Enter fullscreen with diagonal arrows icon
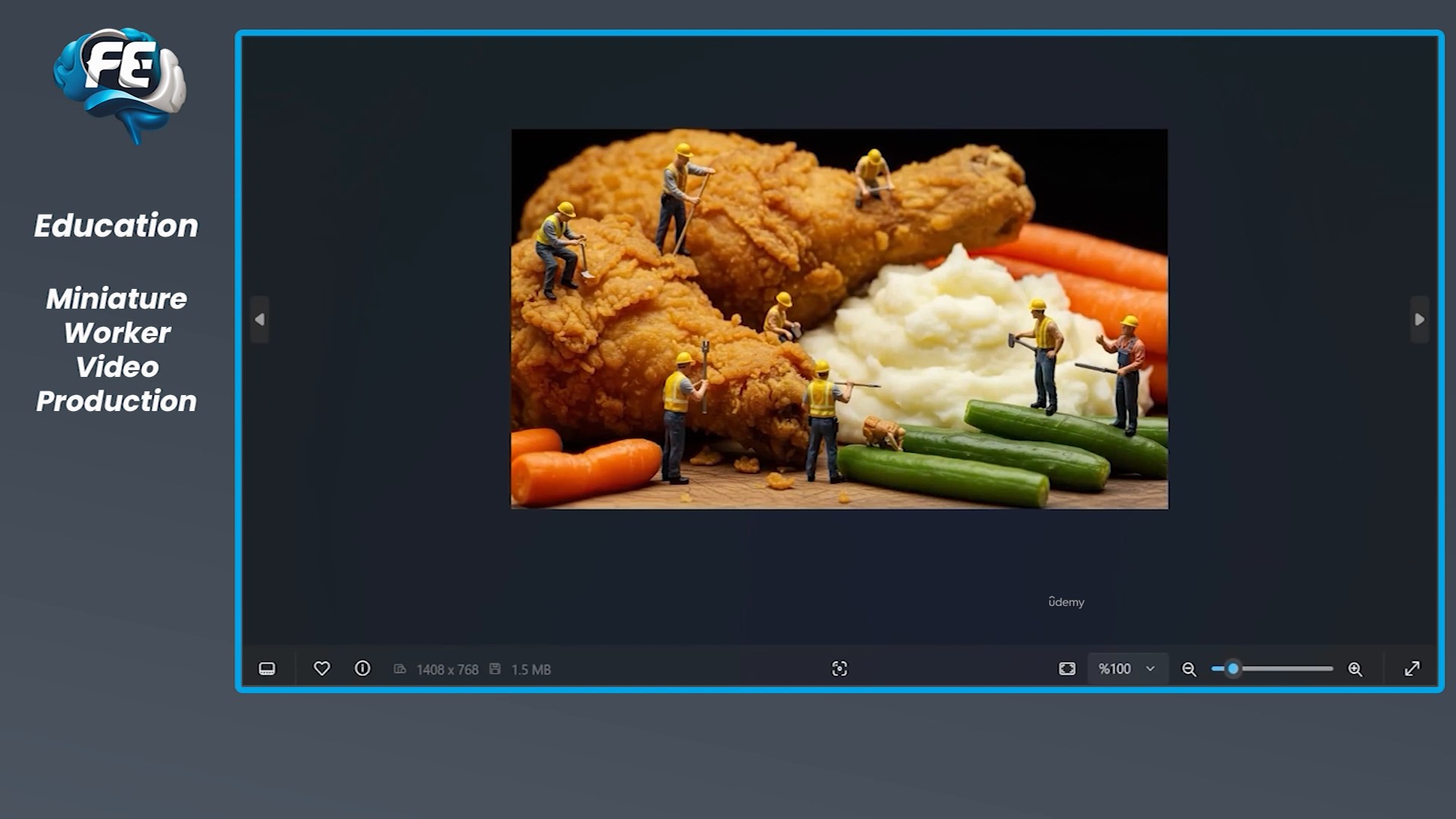Viewport: 1456px width, 819px height. coord(1412,669)
